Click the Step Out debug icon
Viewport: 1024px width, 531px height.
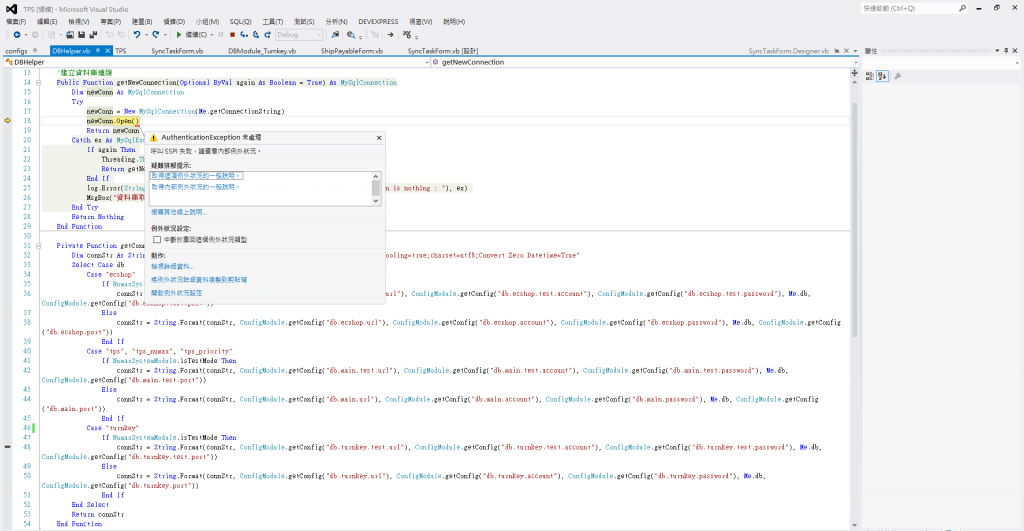tap(268, 35)
